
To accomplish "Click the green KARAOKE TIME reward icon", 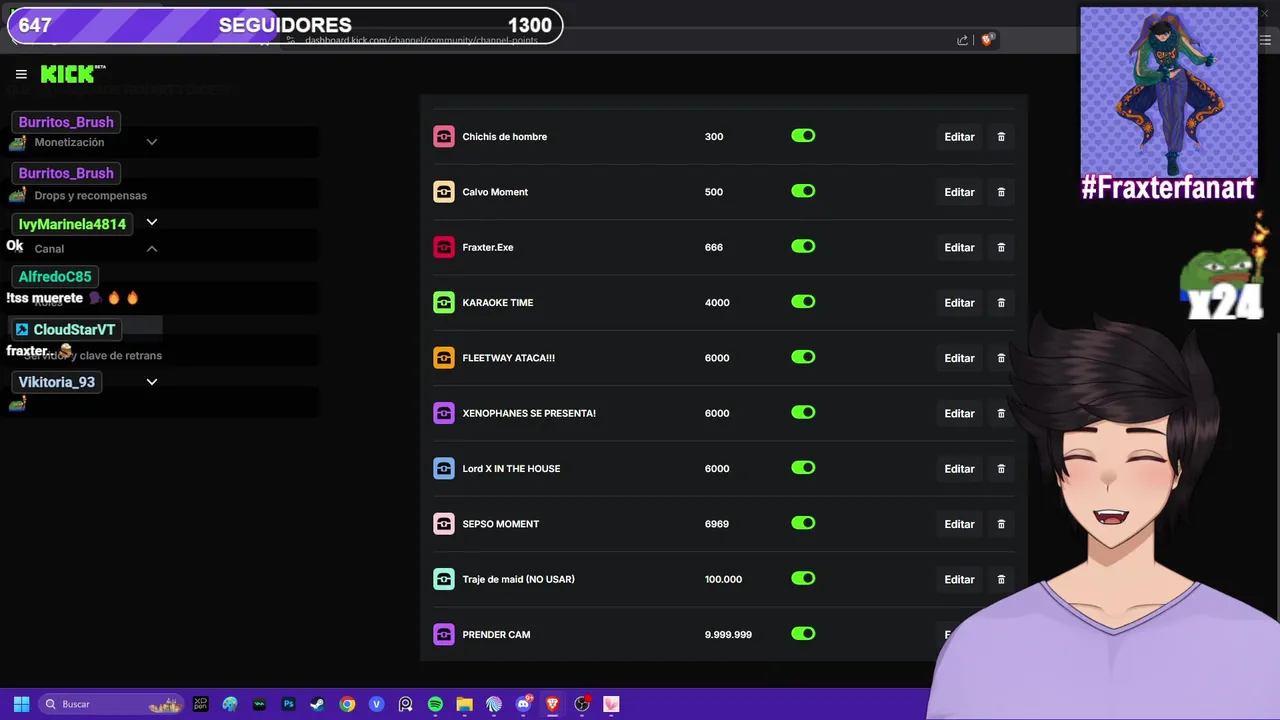I will (444, 303).
